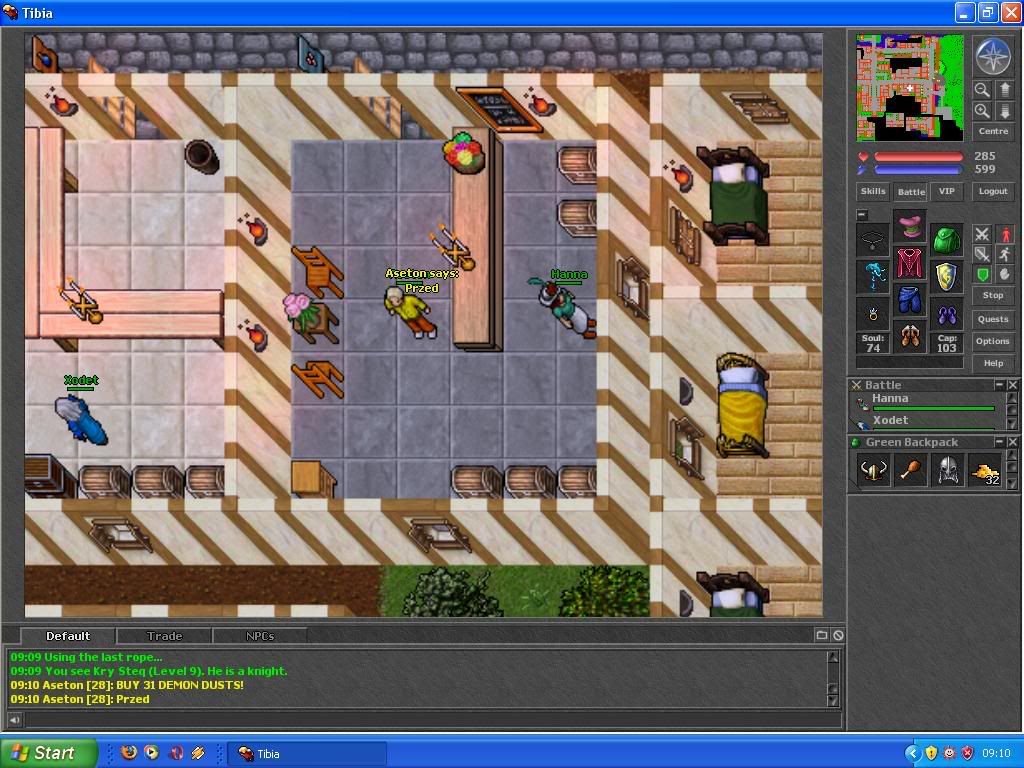
Task: Click on the minimap
Action: (910, 88)
